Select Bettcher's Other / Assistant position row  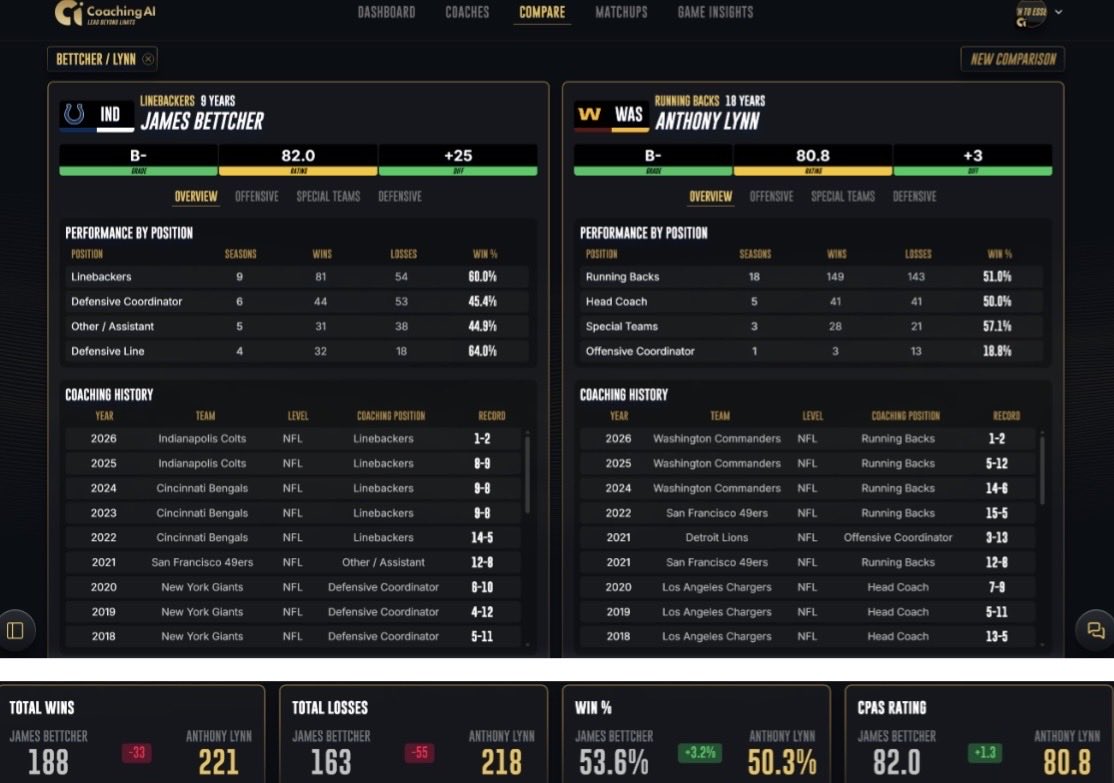pos(297,326)
